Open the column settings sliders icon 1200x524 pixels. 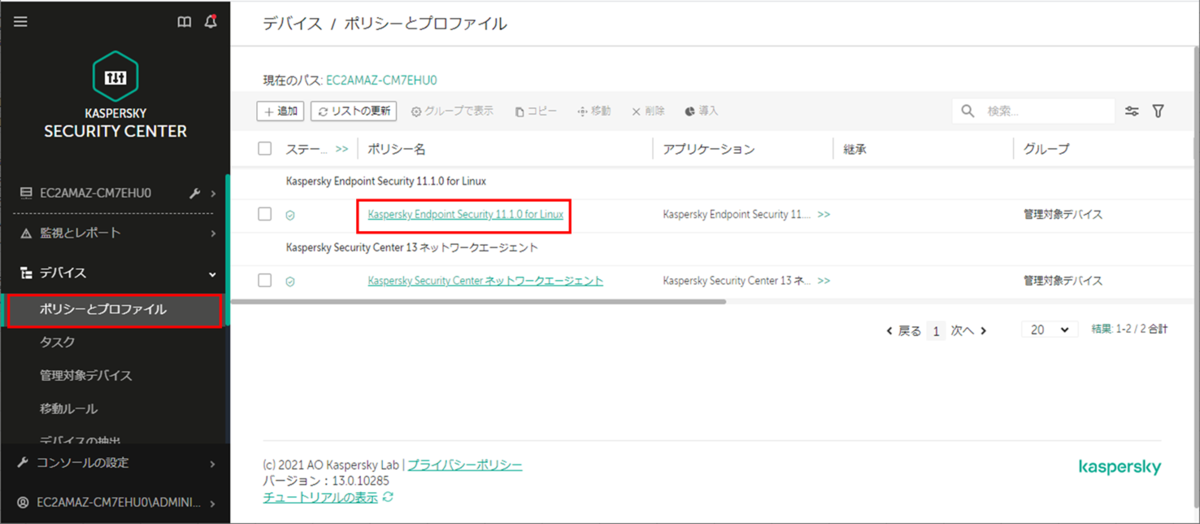[x=1132, y=111]
